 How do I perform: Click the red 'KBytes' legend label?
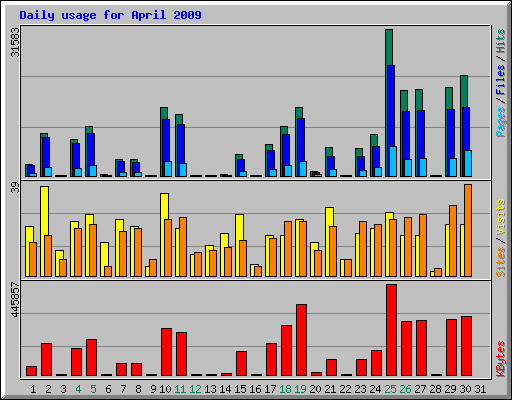501,359
